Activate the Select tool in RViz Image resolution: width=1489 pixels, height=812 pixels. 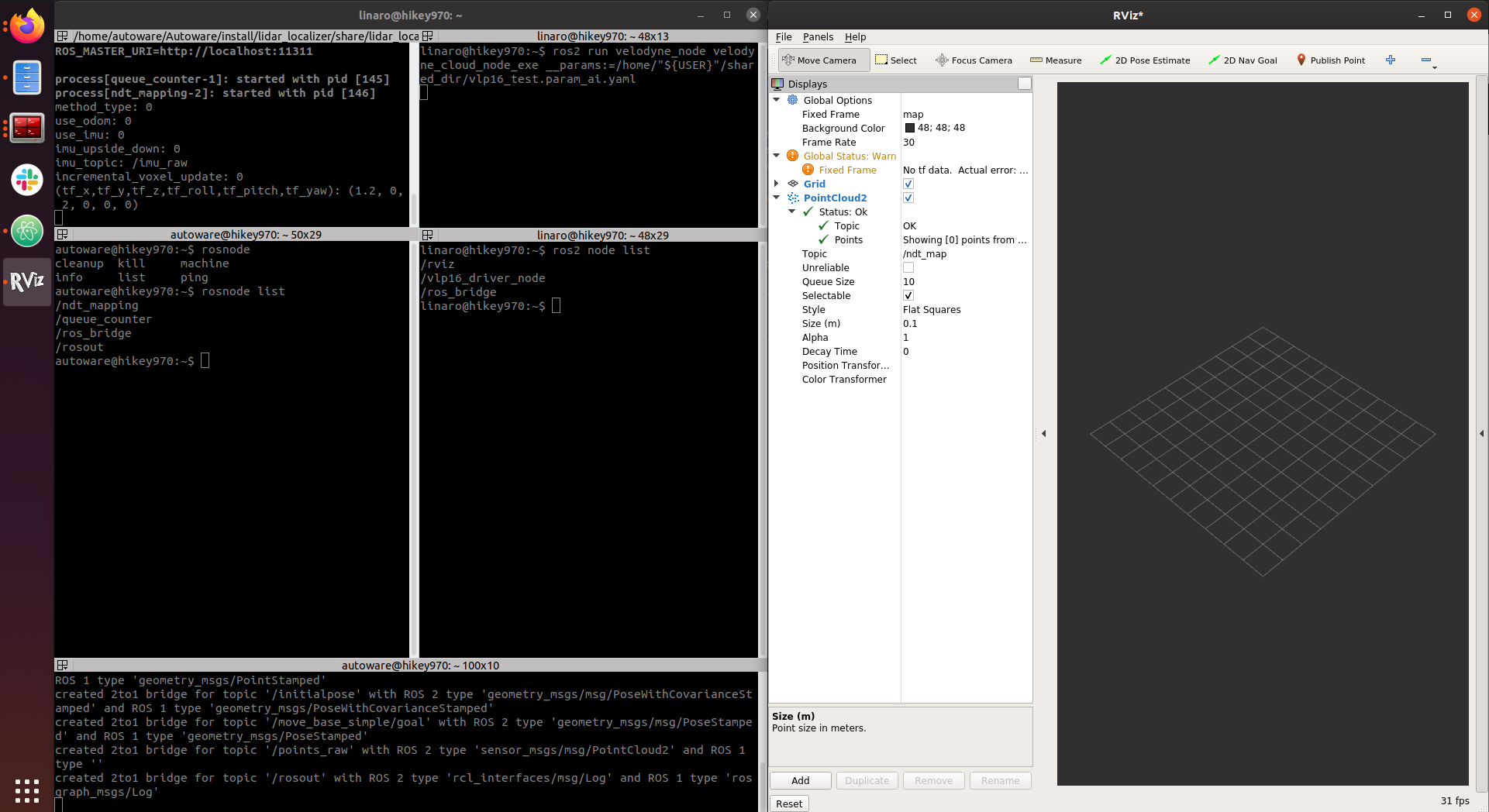[x=896, y=60]
